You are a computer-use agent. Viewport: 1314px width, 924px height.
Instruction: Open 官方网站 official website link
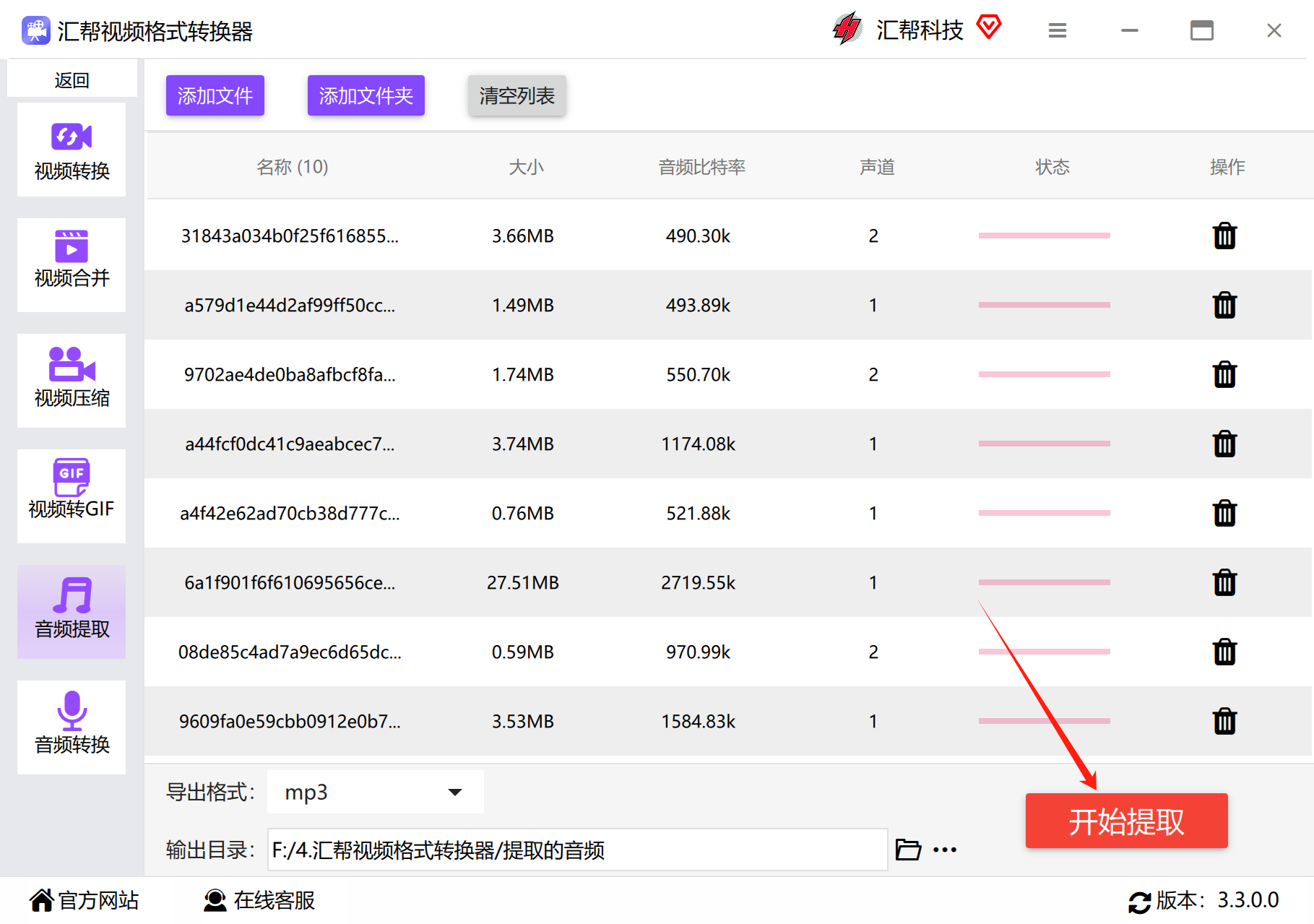pos(85,900)
